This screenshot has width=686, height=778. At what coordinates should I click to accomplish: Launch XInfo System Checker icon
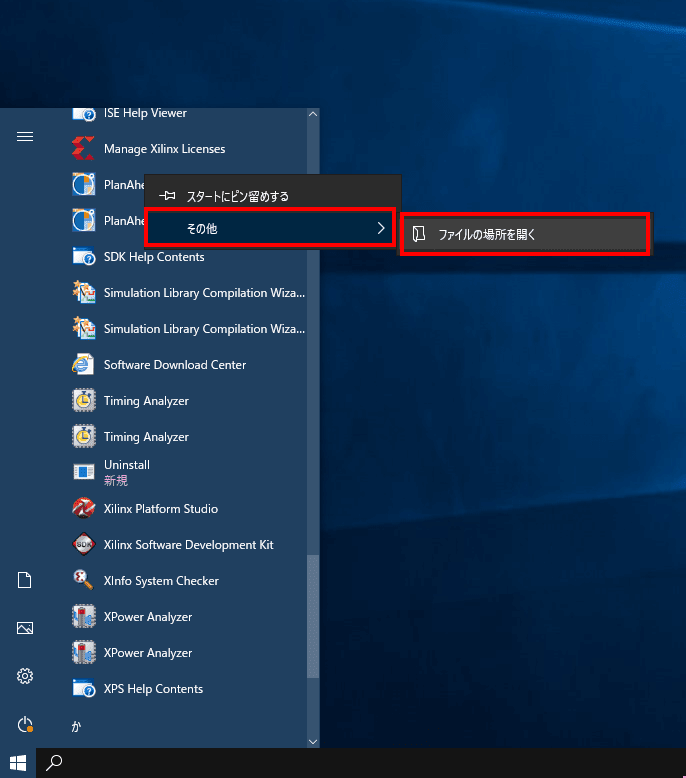[84, 581]
